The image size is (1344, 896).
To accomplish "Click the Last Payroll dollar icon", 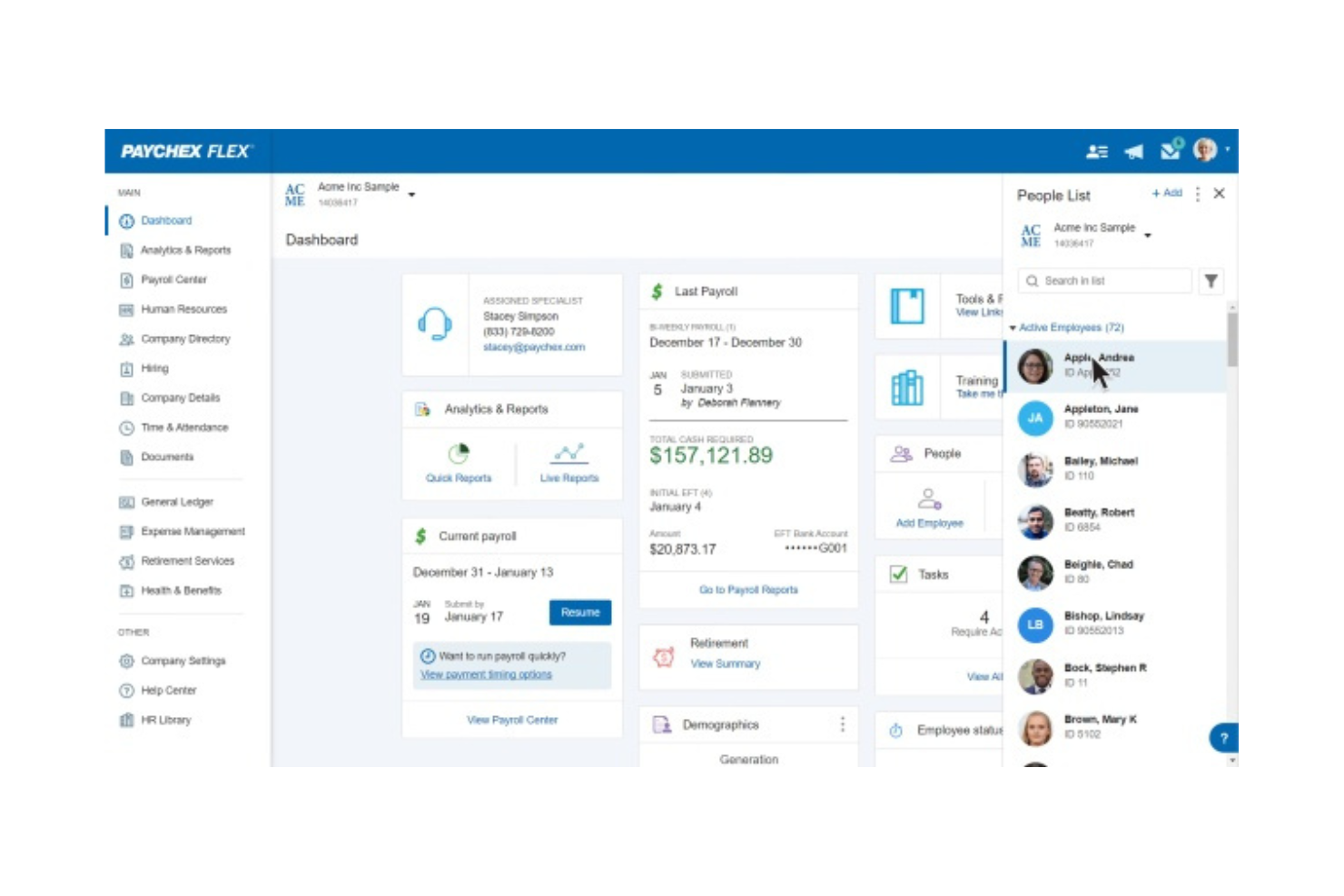I will pos(657,292).
